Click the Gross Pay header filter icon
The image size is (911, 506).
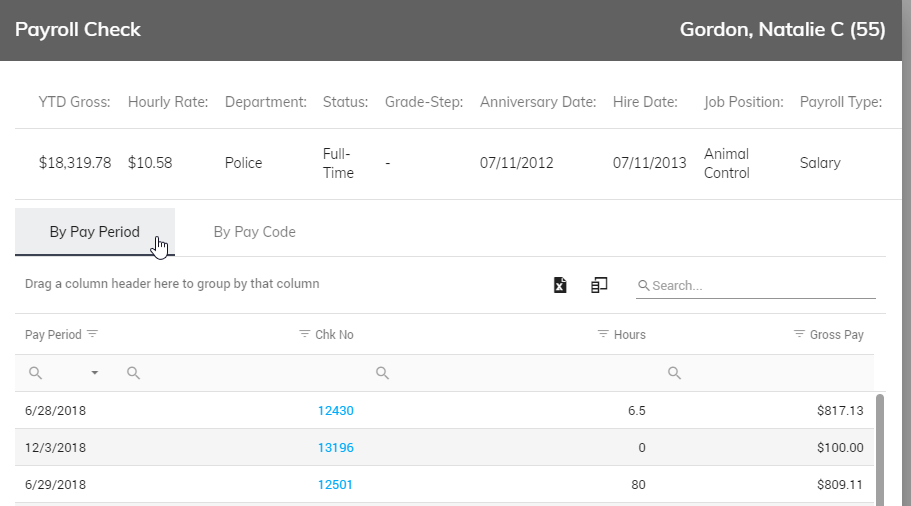[799, 334]
